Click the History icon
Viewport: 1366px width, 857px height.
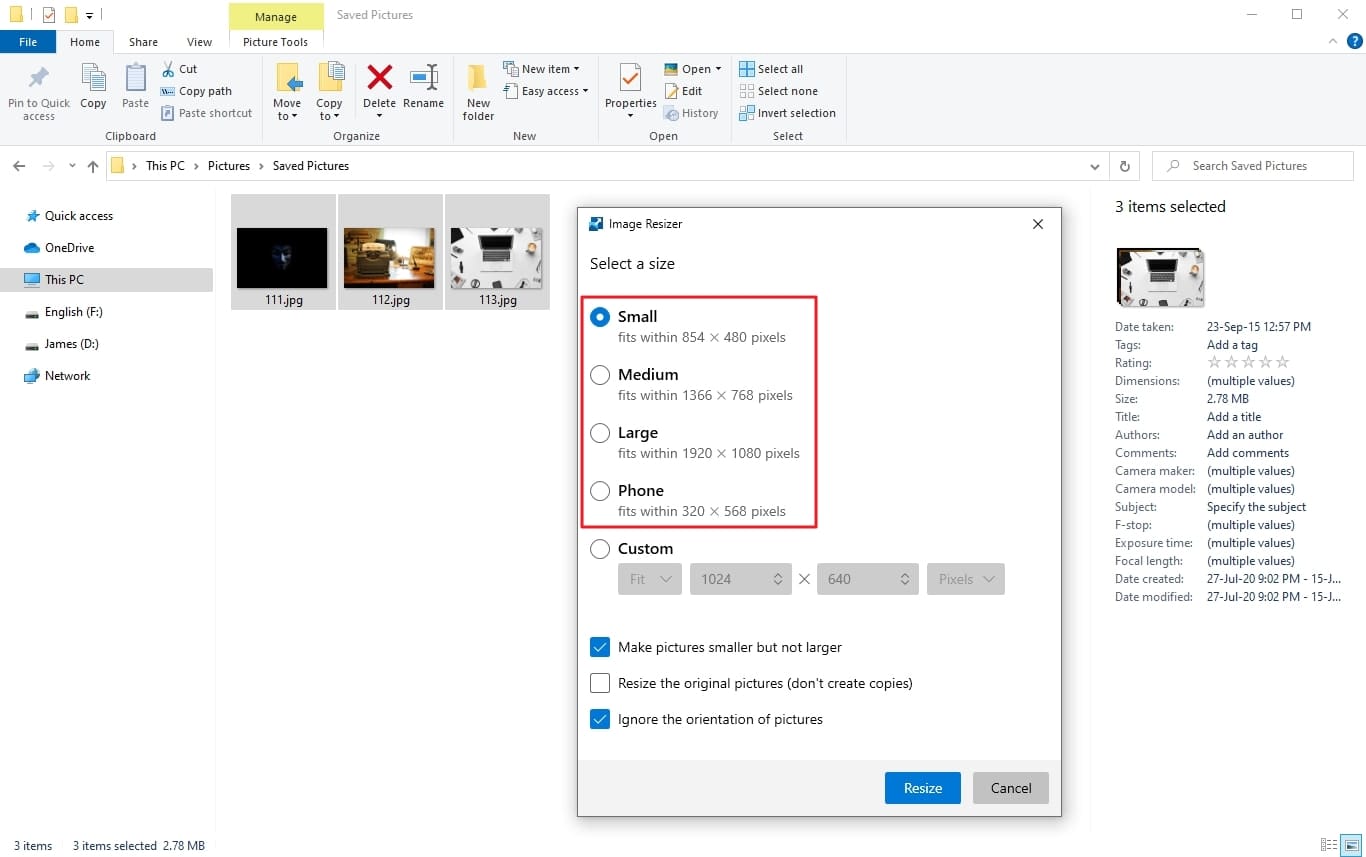coord(692,113)
